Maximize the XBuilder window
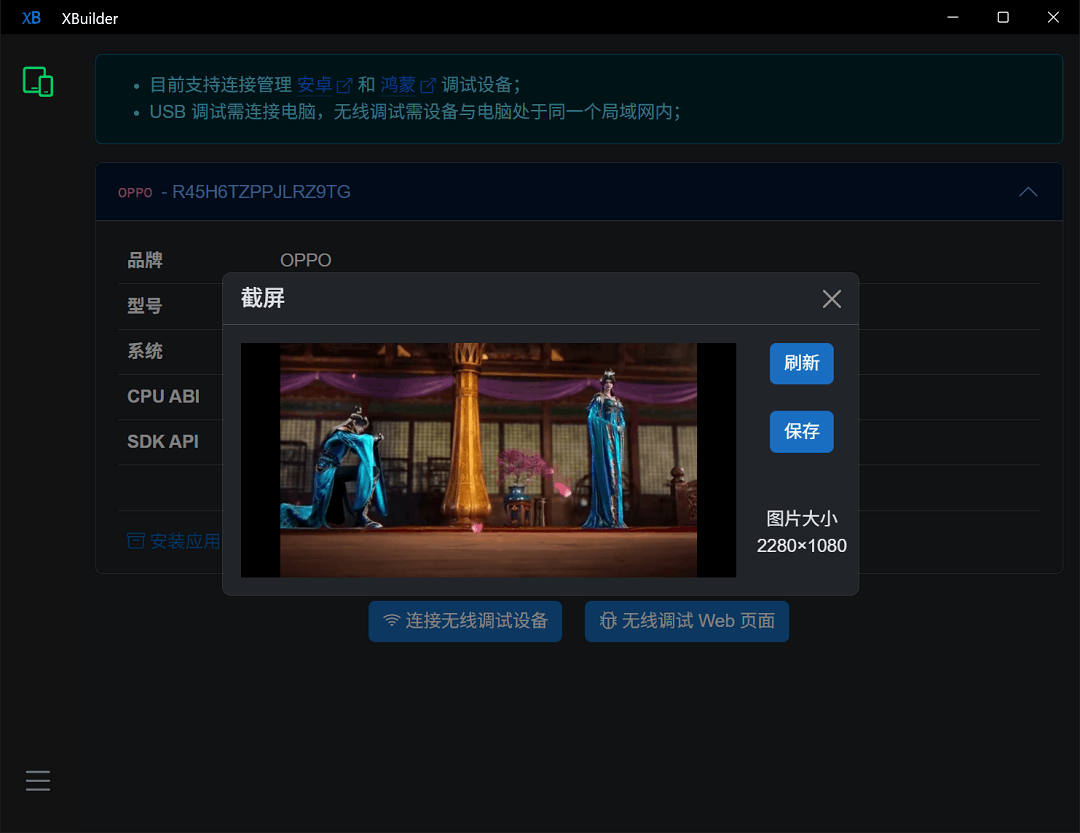Image resolution: width=1080 pixels, height=833 pixels. point(1003,17)
